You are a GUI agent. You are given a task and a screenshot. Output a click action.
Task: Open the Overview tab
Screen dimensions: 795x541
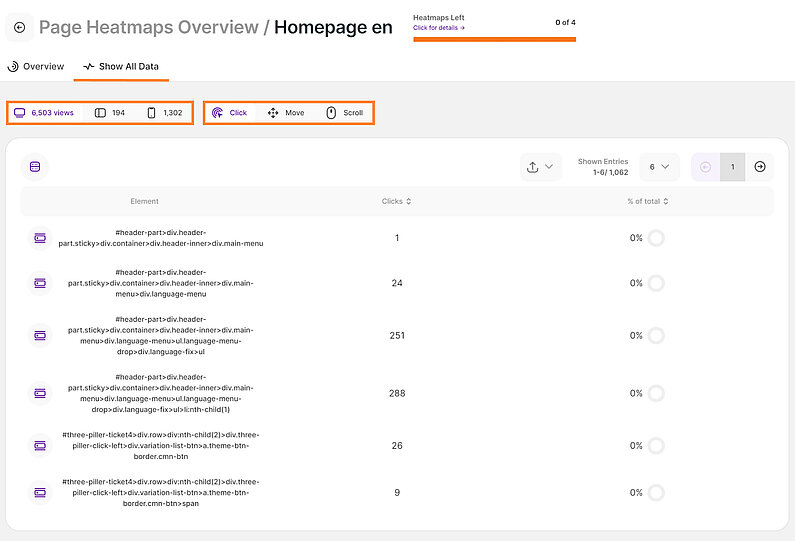pos(36,67)
